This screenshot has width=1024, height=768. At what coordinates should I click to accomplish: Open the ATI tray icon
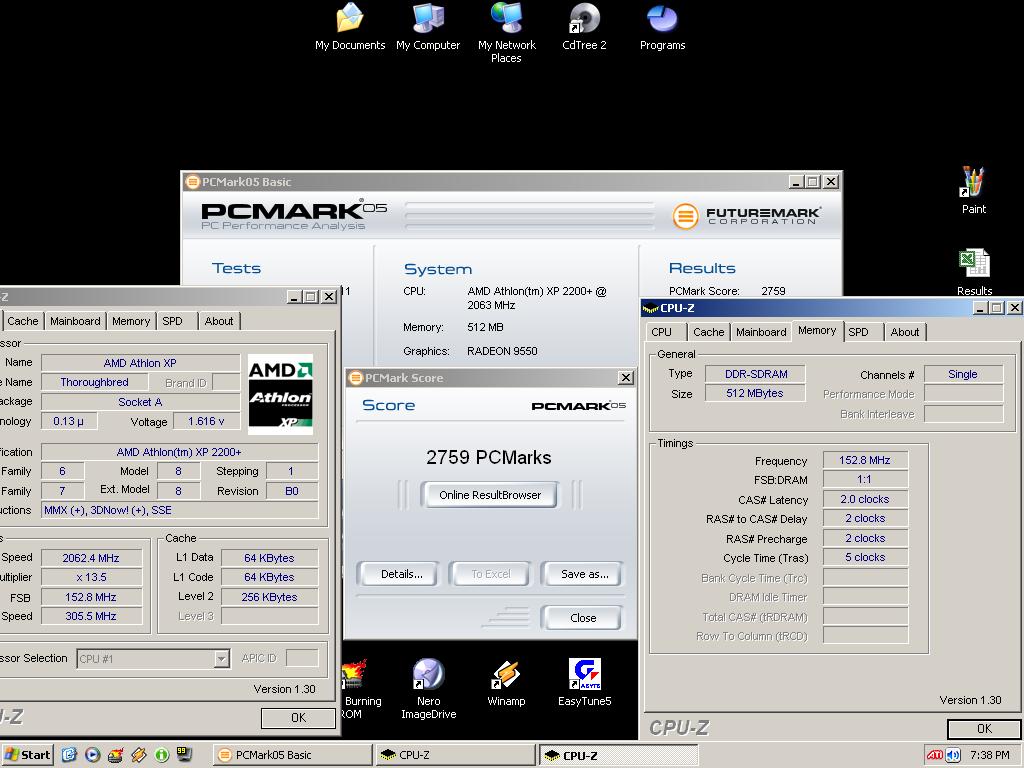tap(935, 756)
